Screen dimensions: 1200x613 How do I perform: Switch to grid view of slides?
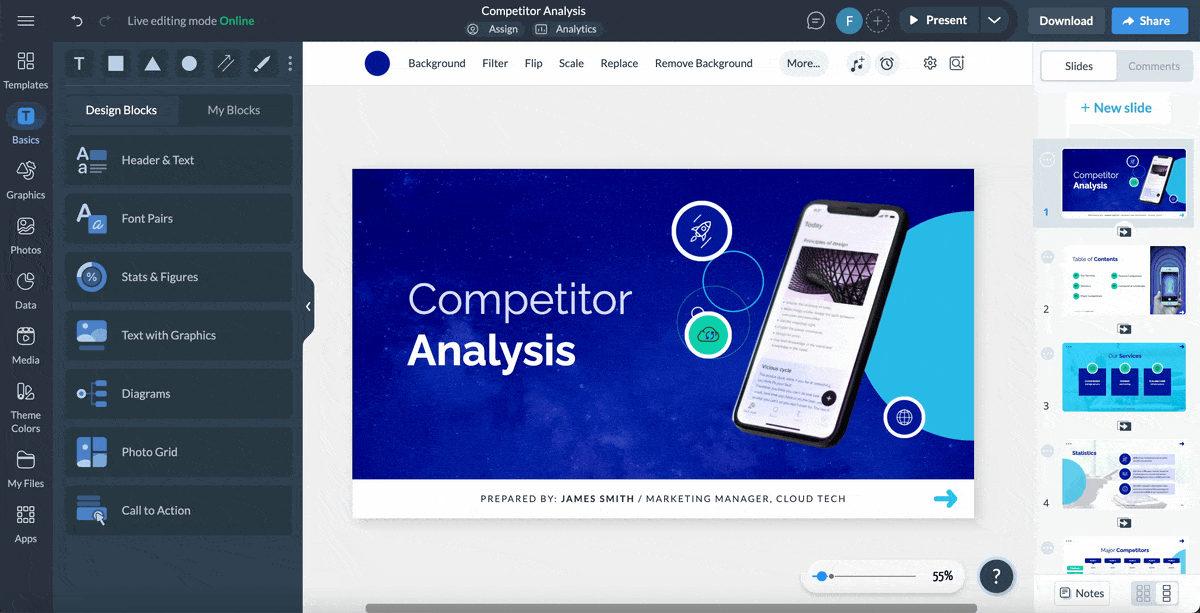(1143, 594)
